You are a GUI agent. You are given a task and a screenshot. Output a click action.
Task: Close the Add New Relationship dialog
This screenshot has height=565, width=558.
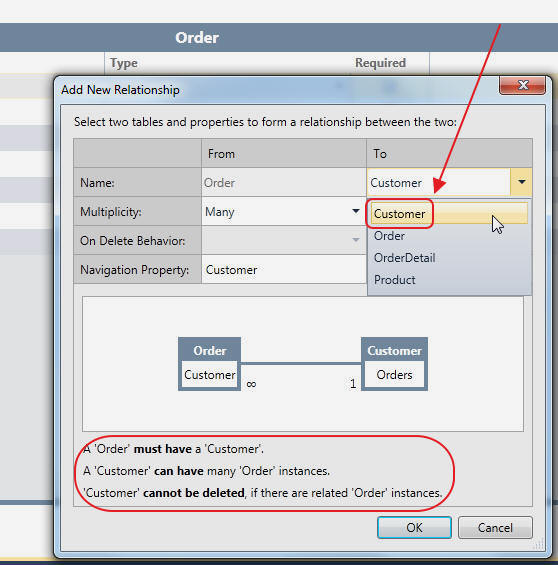(x=522, y=85)
